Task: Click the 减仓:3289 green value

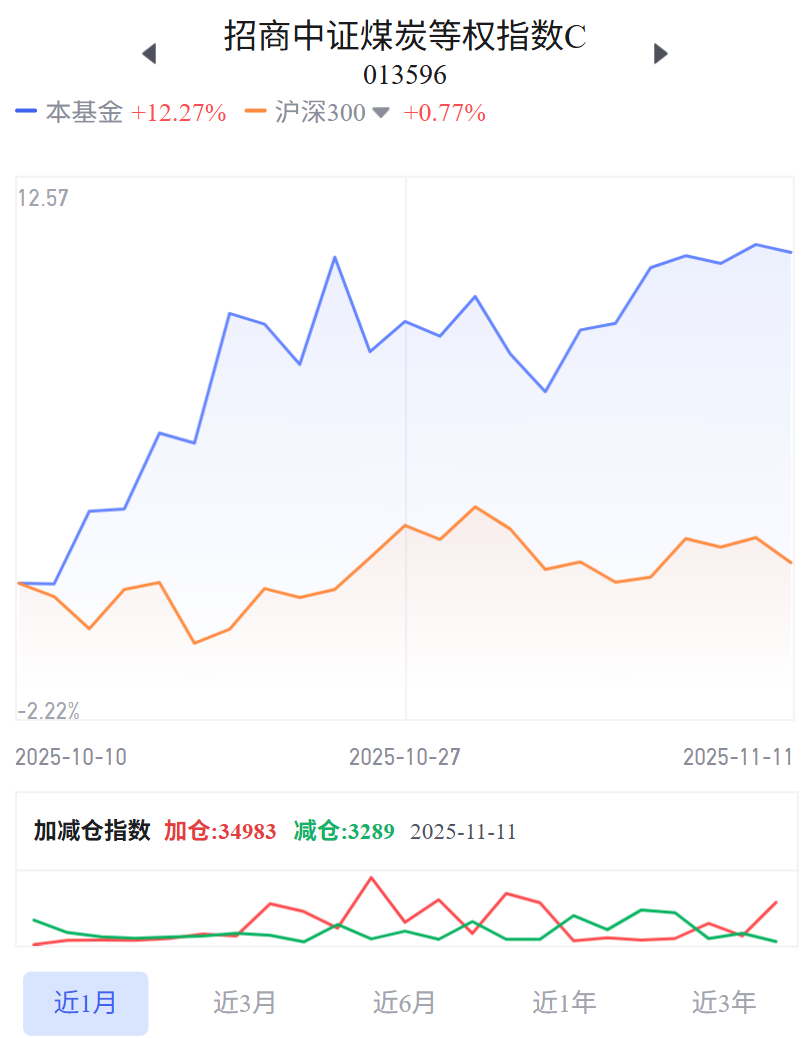Action: click(x=344, y=831)
